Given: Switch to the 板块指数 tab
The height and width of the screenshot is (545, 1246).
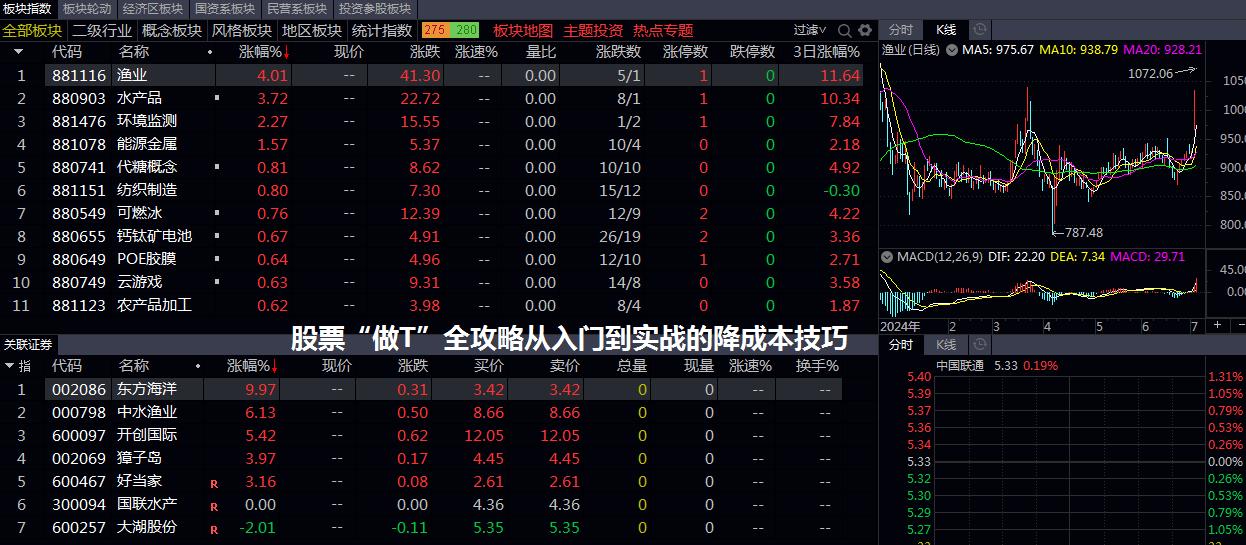Looking at the screenshot, I should 28,8.
